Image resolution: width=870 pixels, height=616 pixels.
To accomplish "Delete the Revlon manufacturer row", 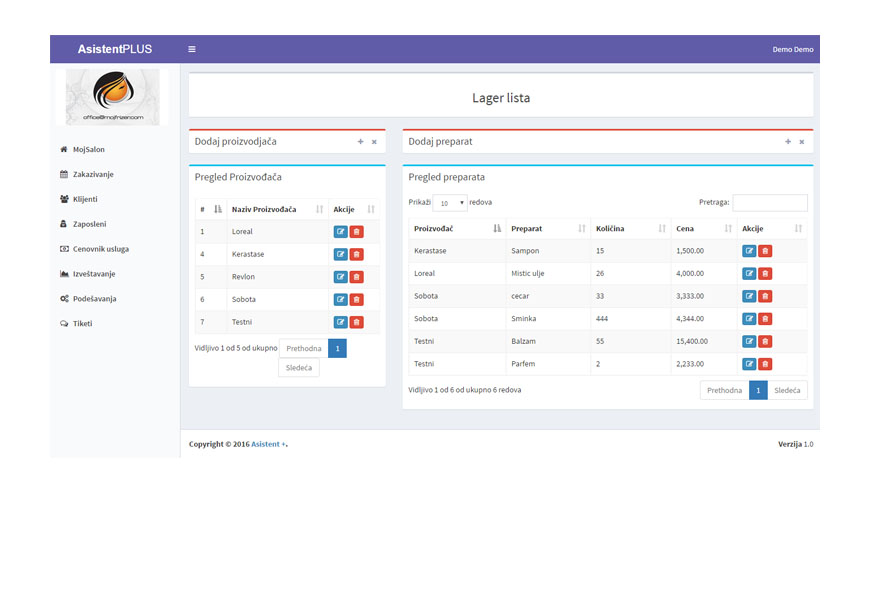I will coord(357,277).
